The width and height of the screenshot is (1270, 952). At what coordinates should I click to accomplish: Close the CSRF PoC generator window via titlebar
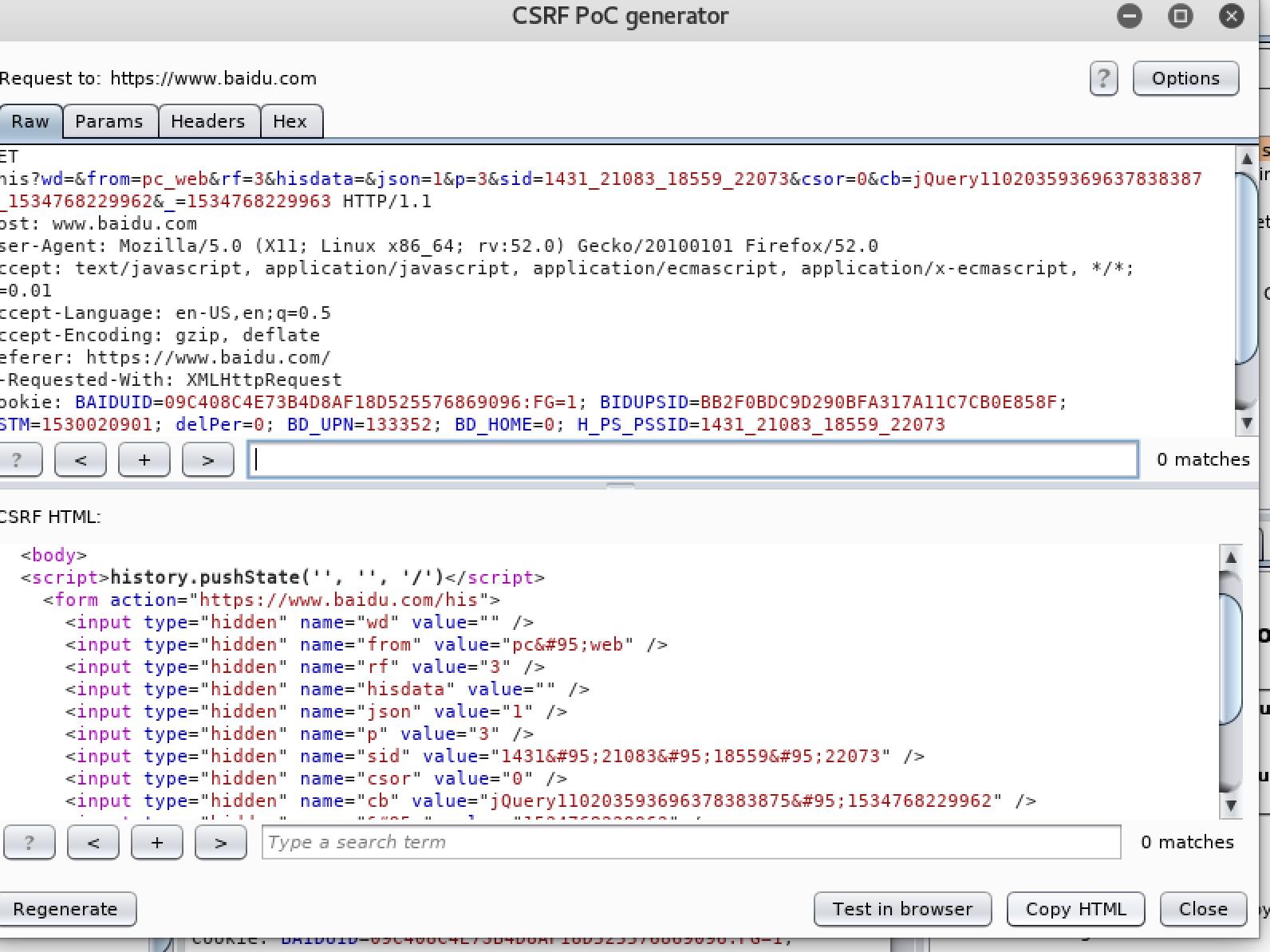pos(1232,16)
